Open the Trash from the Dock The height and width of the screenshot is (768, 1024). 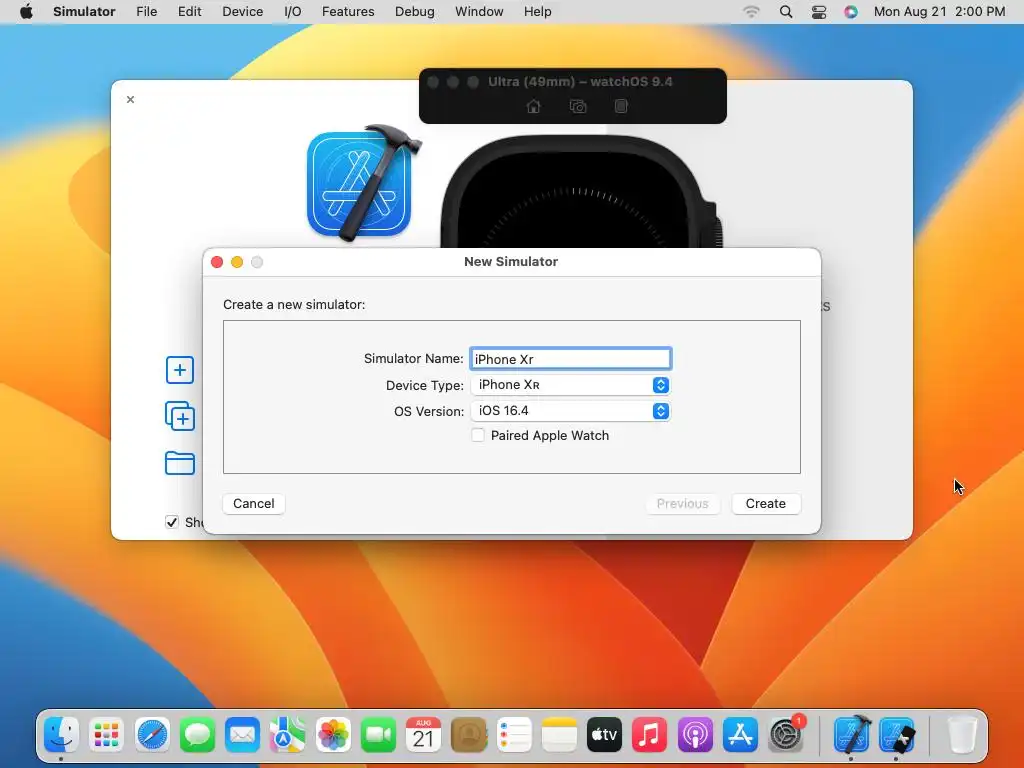click(962, 735)
